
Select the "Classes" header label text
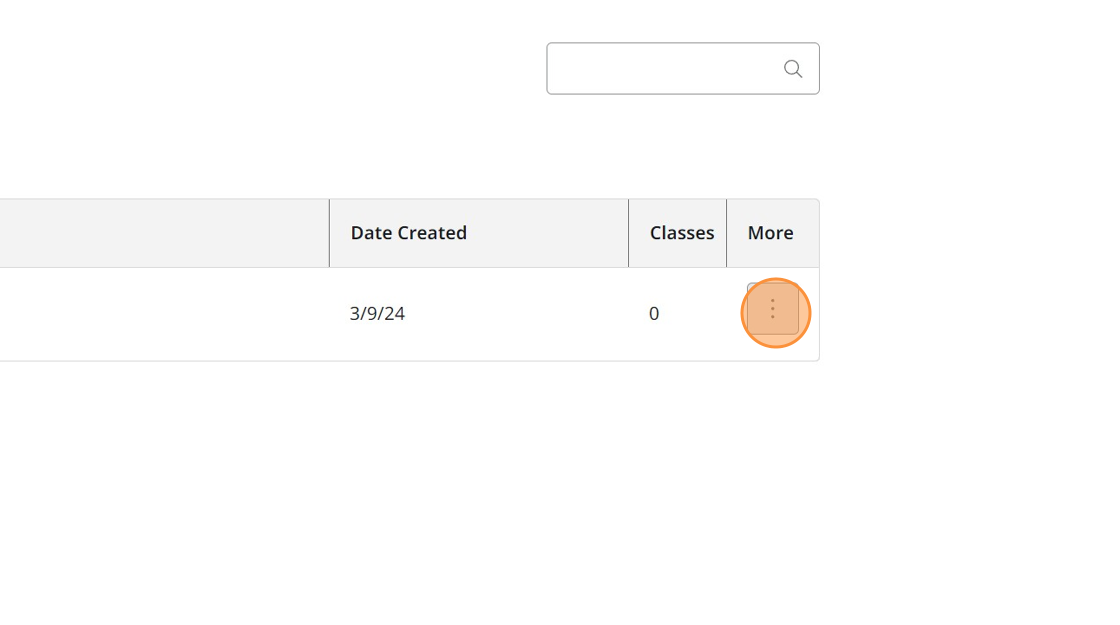[682, 233]
